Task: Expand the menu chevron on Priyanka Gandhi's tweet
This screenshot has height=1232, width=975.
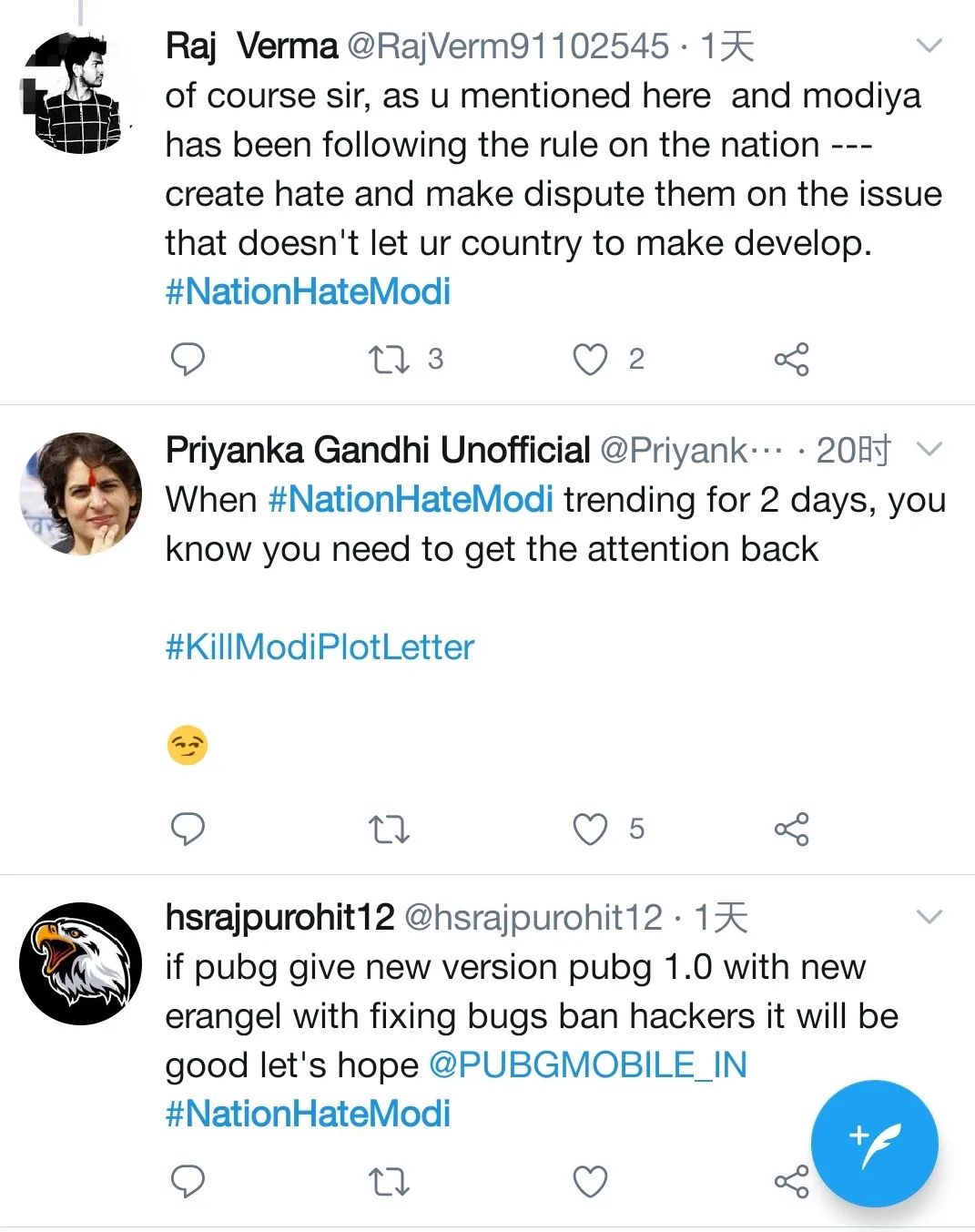Action: (929, 449)
